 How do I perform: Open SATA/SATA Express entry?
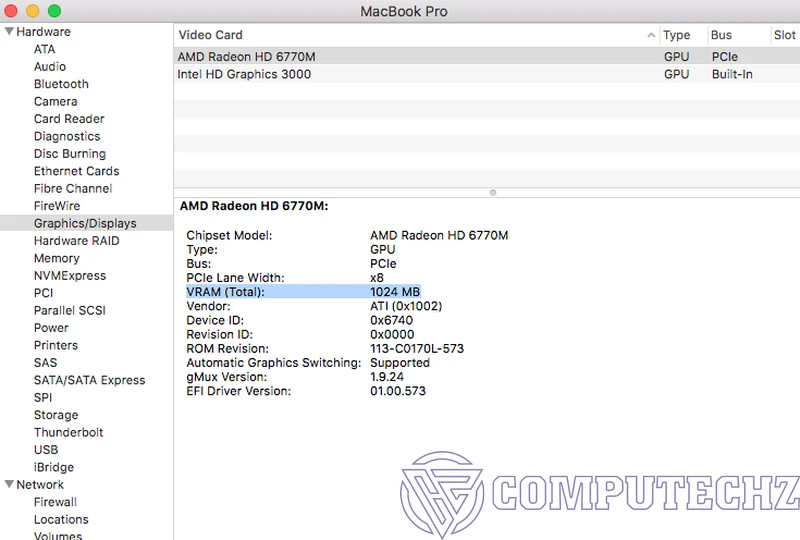(89, 380)
